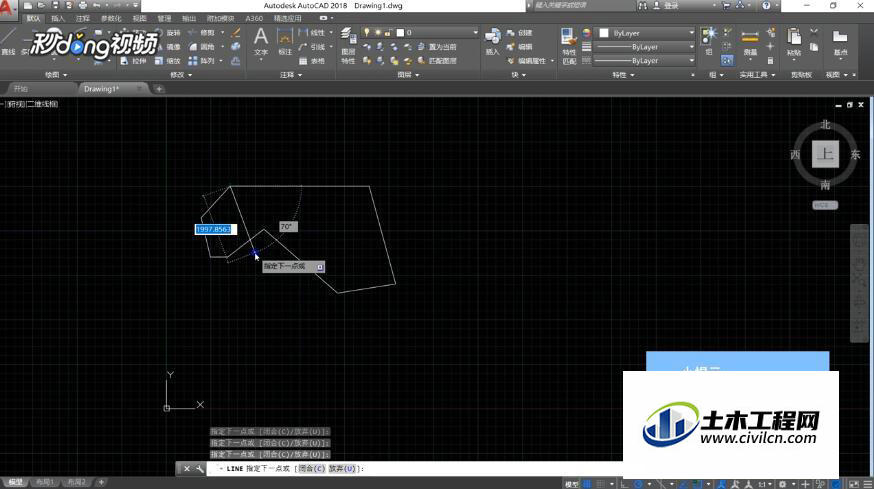Open the AutoCAD application menu button
874x489 pixels.
click(x=8, y=9)
